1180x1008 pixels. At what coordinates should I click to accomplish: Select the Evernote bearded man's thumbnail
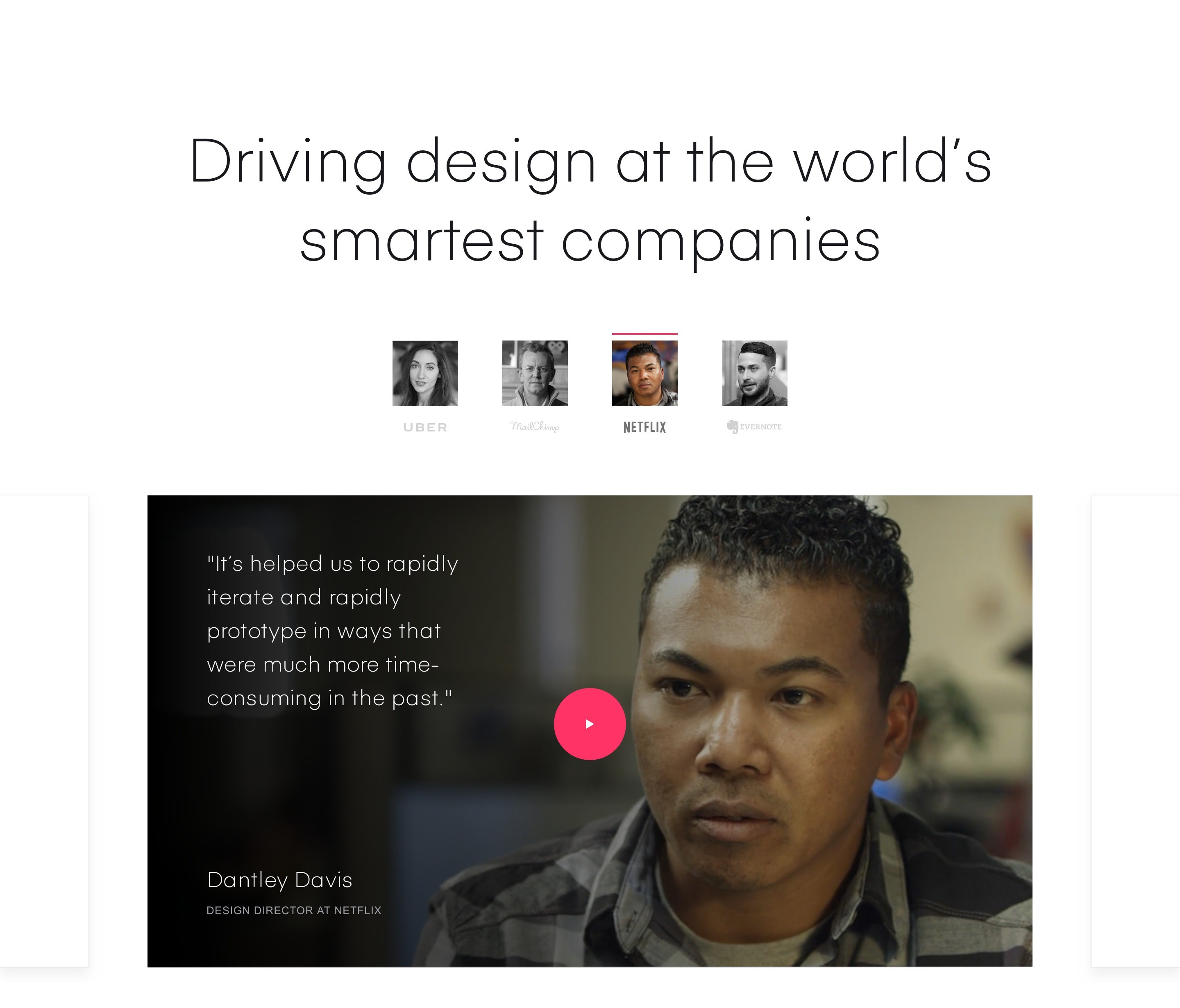(755, 374)
